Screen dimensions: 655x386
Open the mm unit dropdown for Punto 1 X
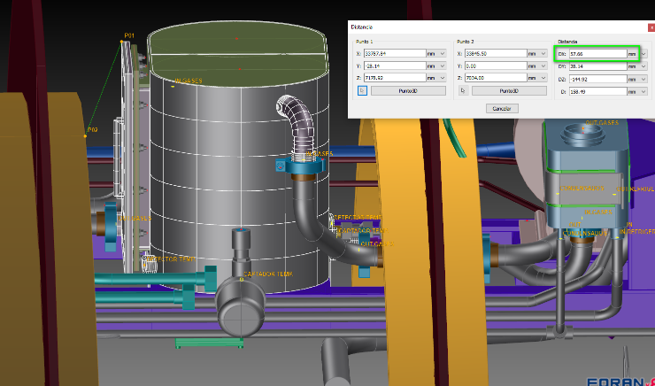click(436, 53)
